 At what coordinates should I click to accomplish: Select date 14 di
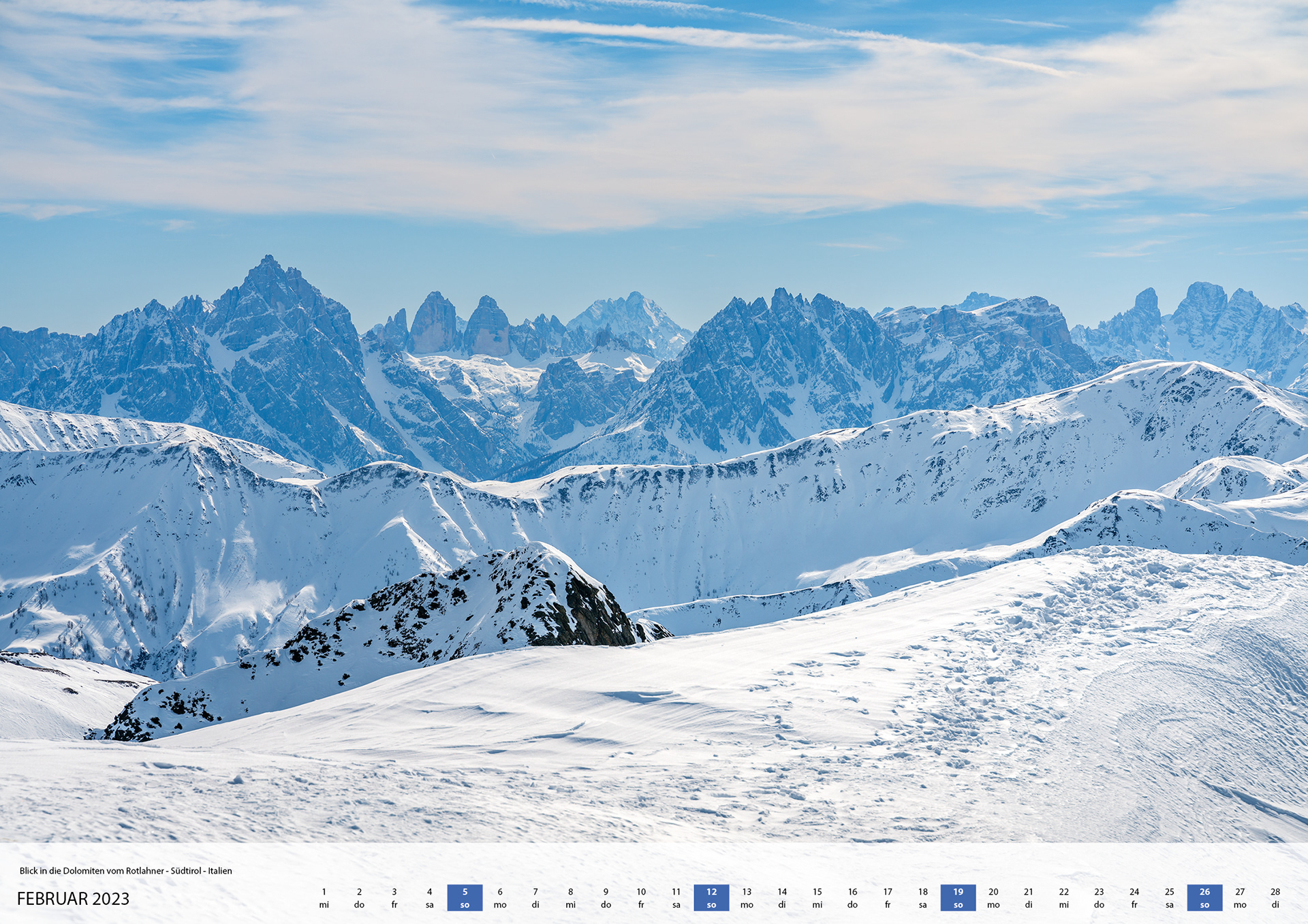782,898
